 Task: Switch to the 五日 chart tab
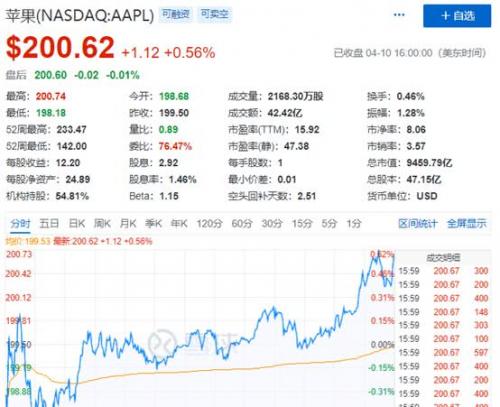(x=49, y=223)
